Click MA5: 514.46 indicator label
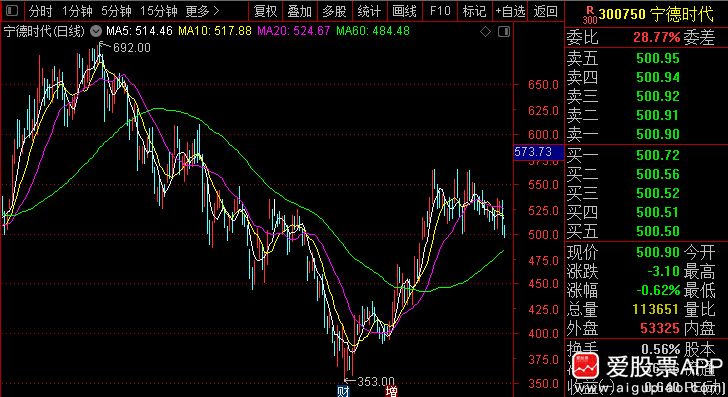 [x=139, y=32]
